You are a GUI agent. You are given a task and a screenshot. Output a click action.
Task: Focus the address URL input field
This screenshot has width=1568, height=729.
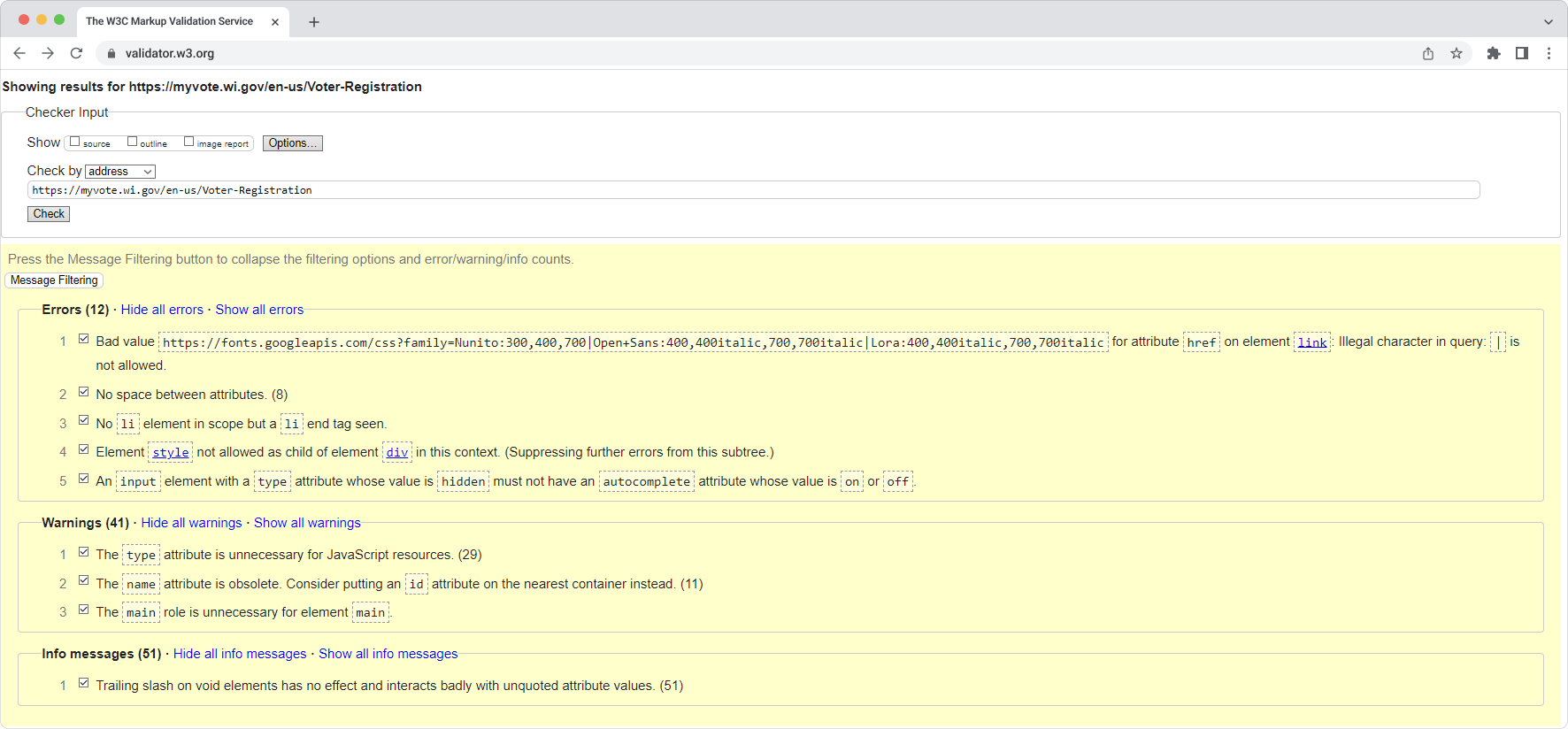pos(754,190)
